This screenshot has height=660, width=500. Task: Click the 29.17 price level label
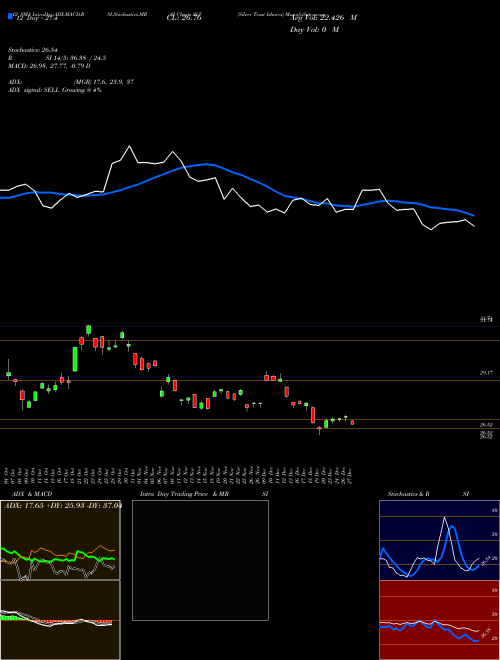click(x=486, y=373)
